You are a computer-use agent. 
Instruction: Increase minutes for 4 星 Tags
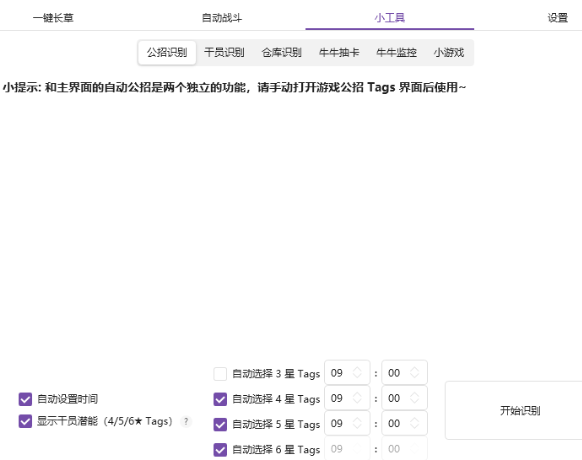tap(414, 394)
